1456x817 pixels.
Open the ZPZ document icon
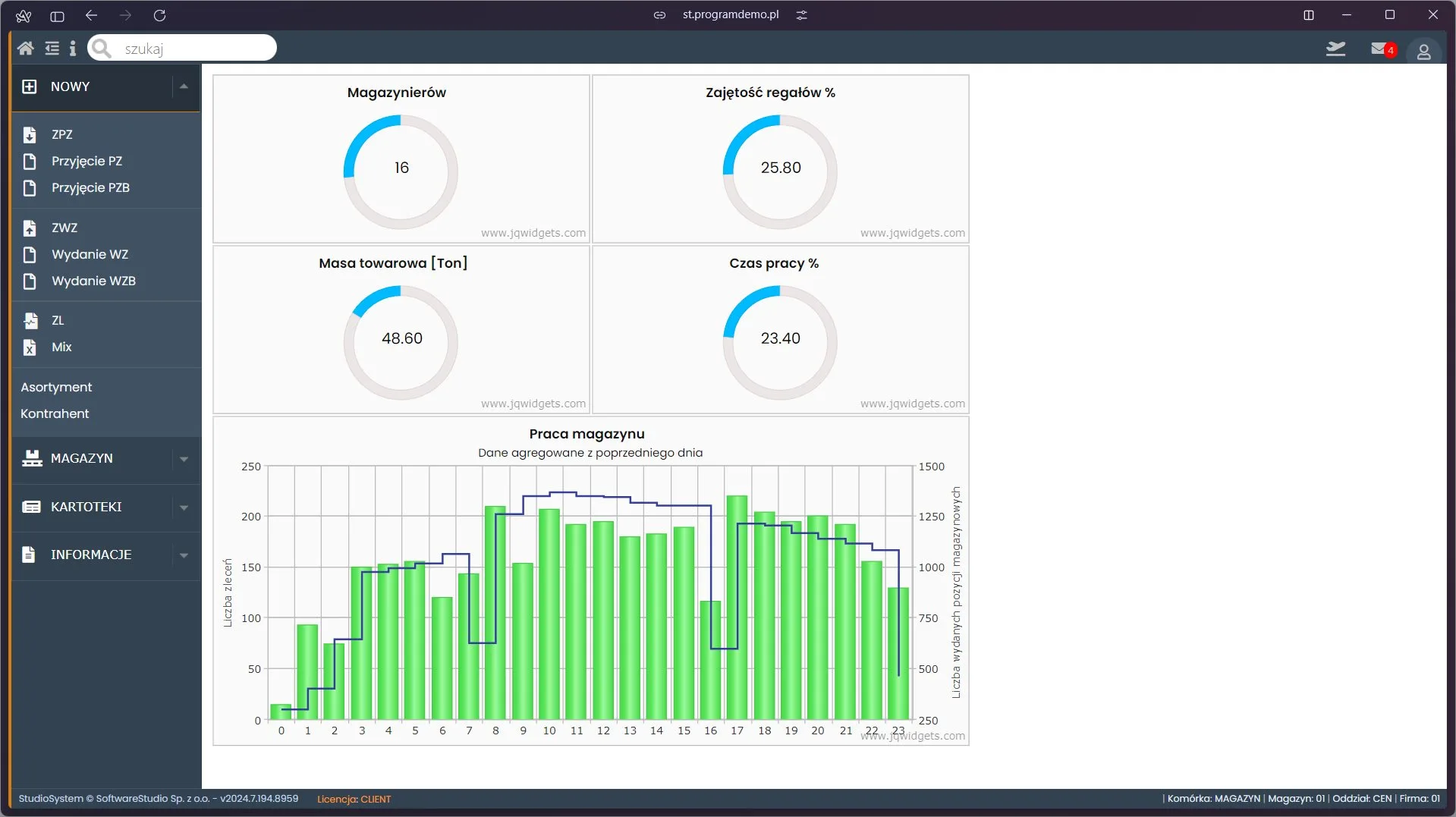[x=30, y=134]
